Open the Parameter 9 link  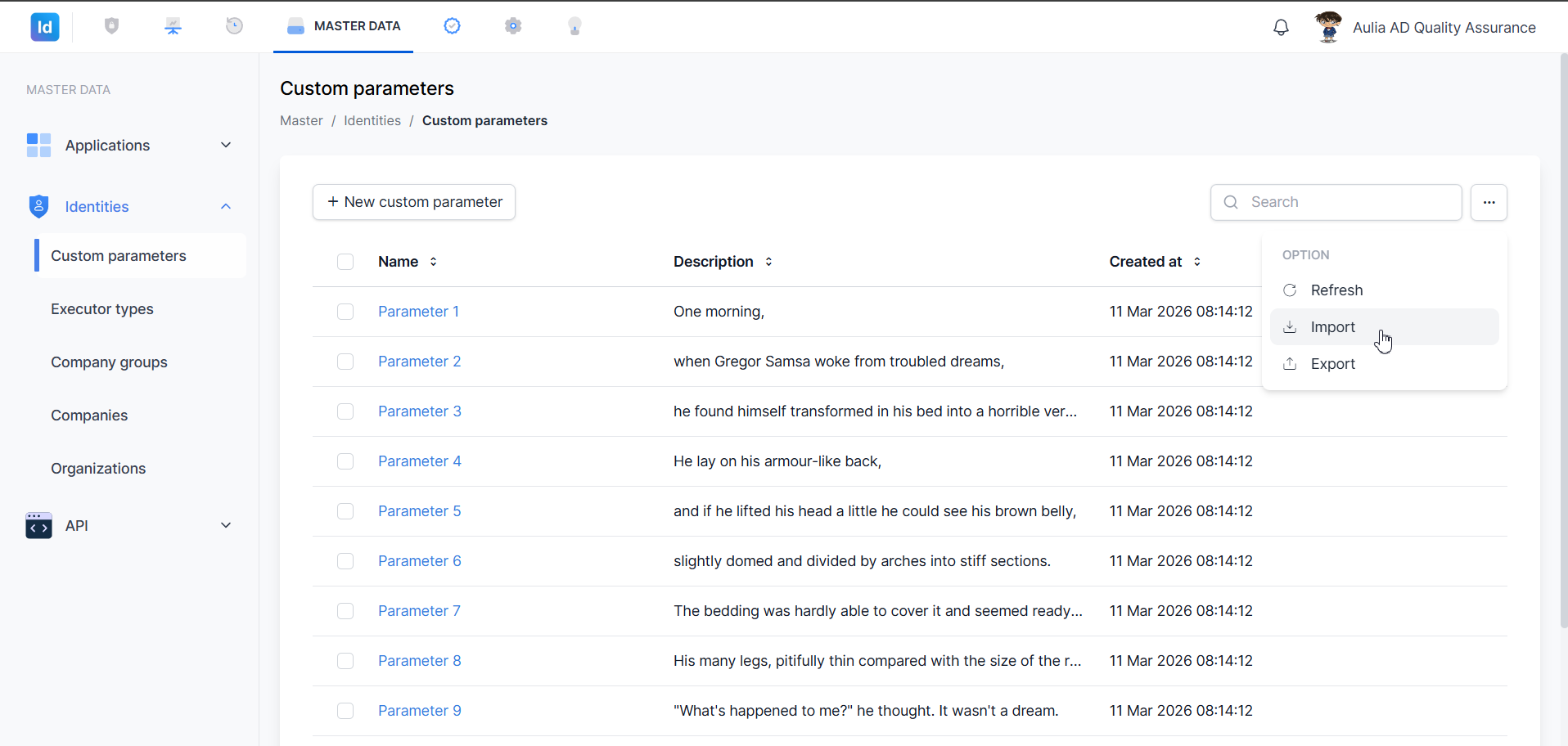[x=420, y=711]
